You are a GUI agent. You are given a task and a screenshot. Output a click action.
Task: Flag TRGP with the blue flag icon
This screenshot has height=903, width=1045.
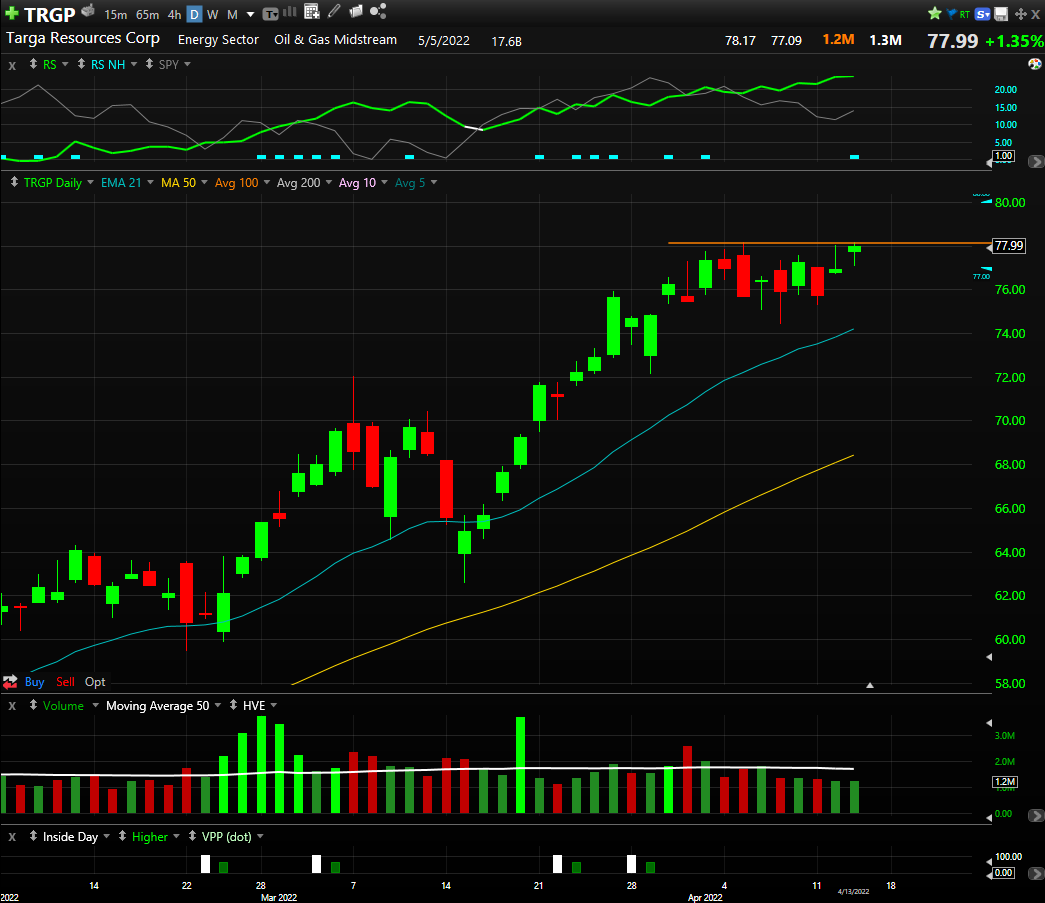click(x=952, y=13)
